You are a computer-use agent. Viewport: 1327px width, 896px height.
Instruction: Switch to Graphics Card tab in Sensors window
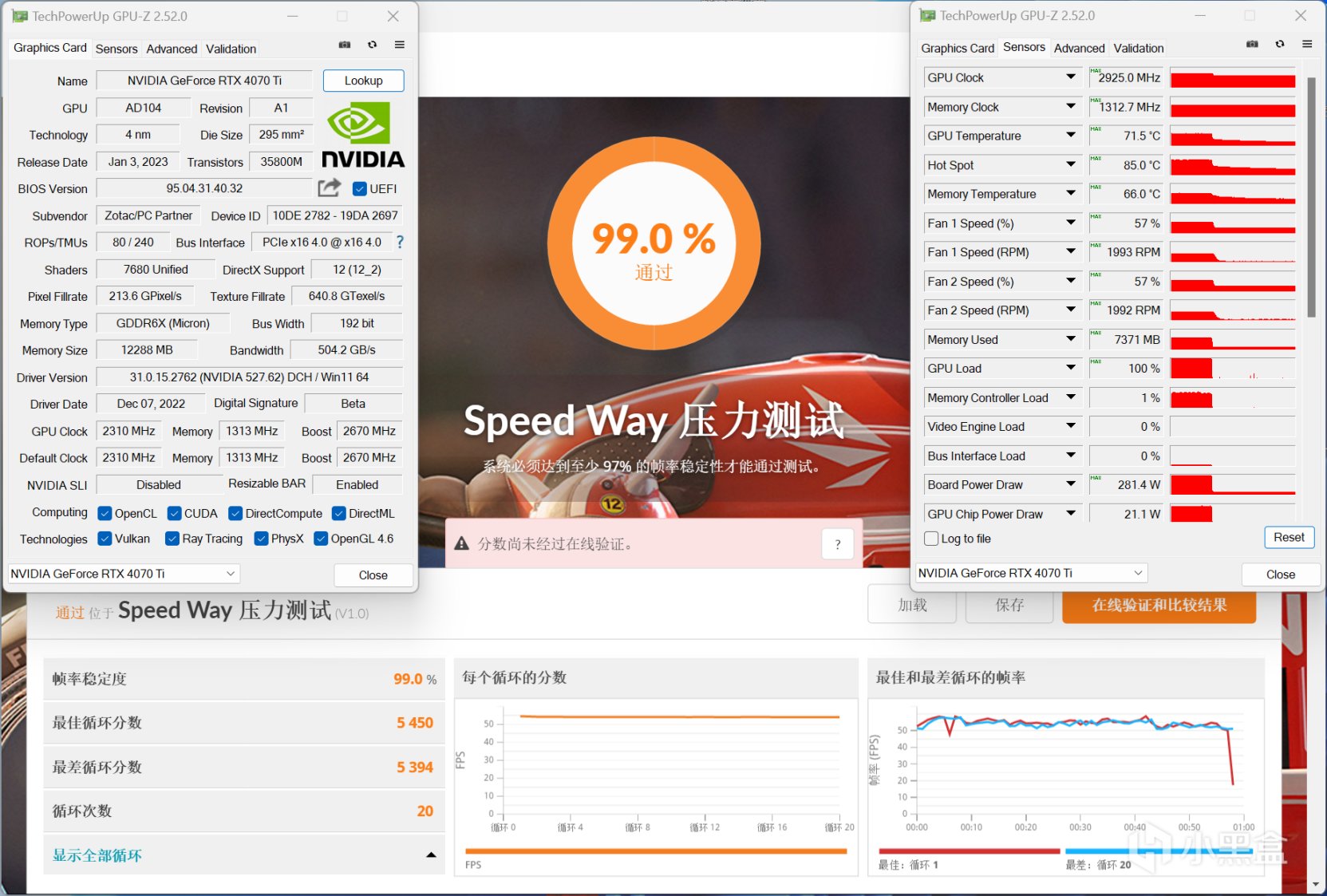click(958, 48)
